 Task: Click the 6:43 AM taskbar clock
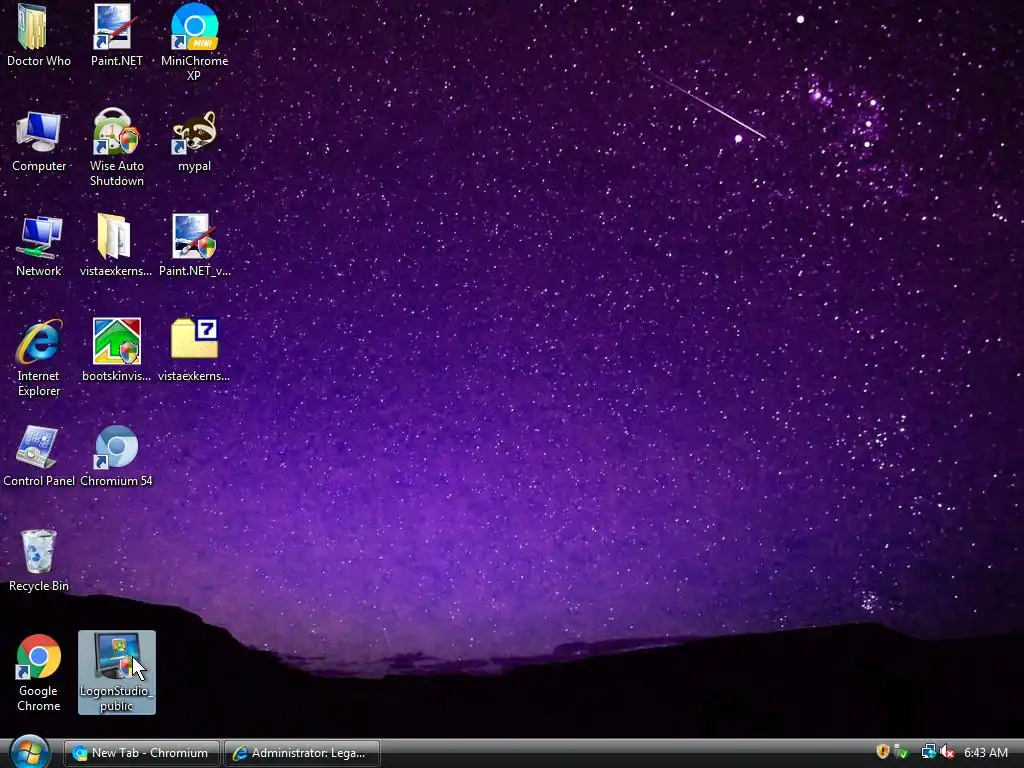click(x=985, y=752)
